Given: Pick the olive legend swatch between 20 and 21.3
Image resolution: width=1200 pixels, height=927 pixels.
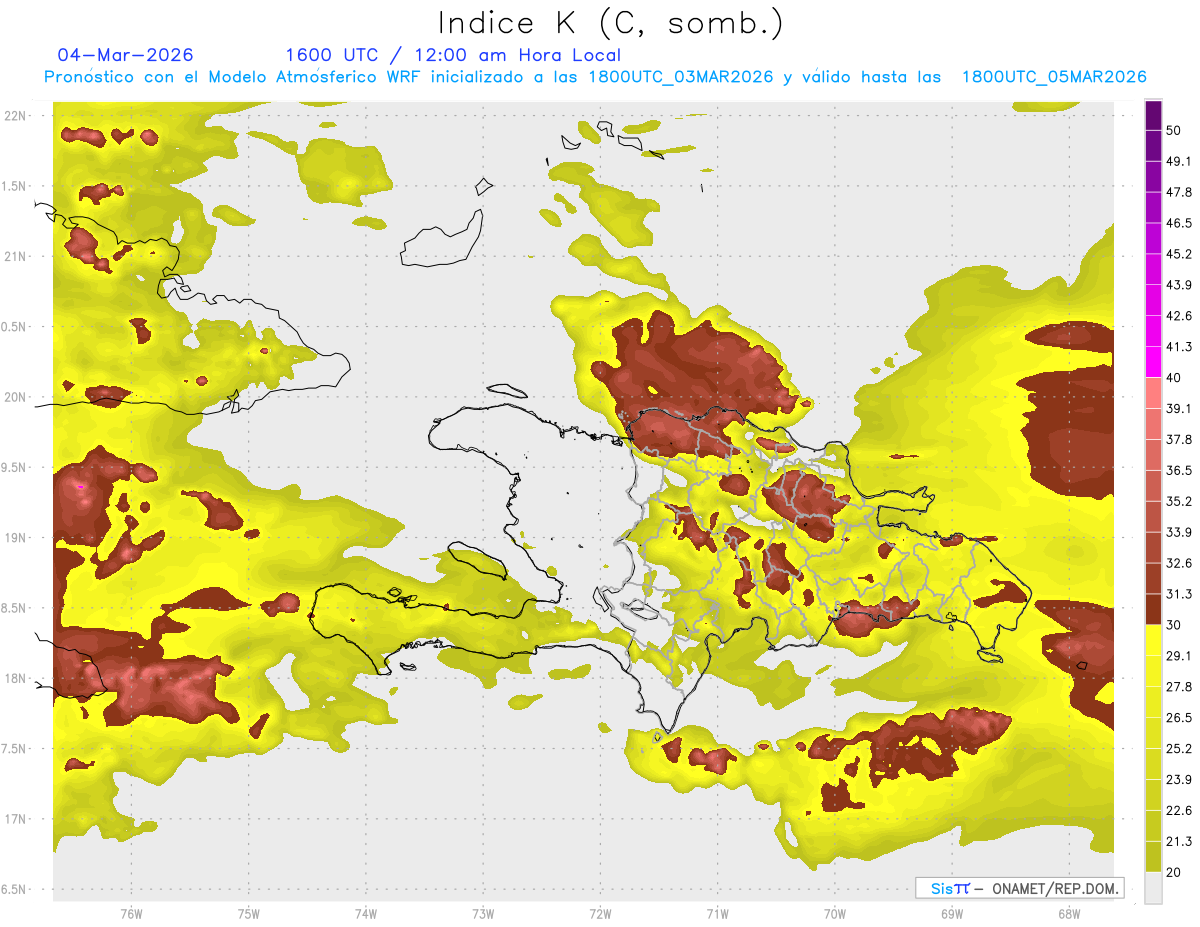Looking at the screenshot, I should 1154,856.
